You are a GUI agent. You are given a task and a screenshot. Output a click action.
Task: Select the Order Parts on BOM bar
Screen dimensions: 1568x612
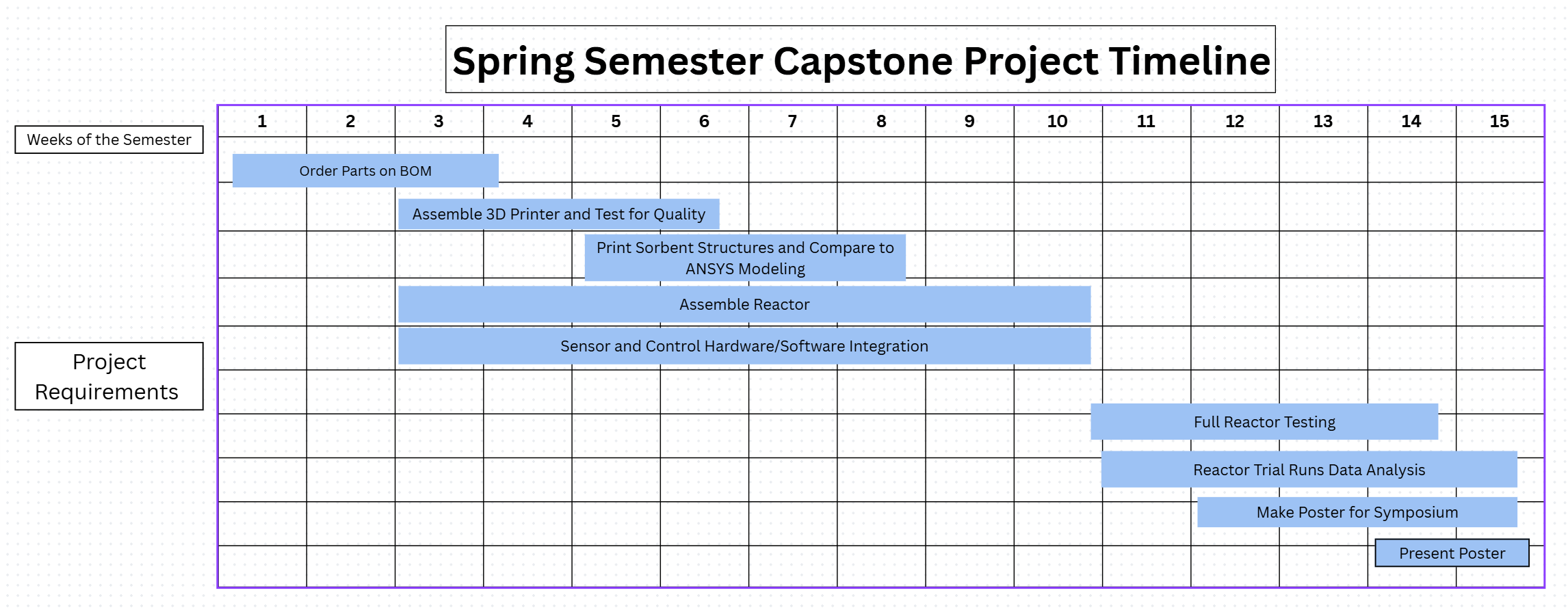pyautogui.click(x=365, y=171)
